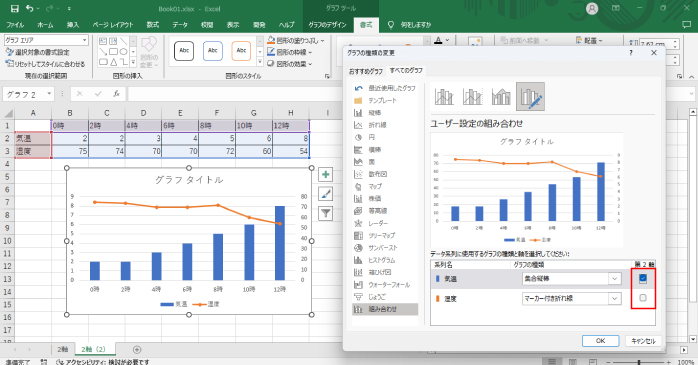This screenshot has width=698, height=365.
Task: Pick the third combo subtype with stacked area
Action: tap(501, 96)
